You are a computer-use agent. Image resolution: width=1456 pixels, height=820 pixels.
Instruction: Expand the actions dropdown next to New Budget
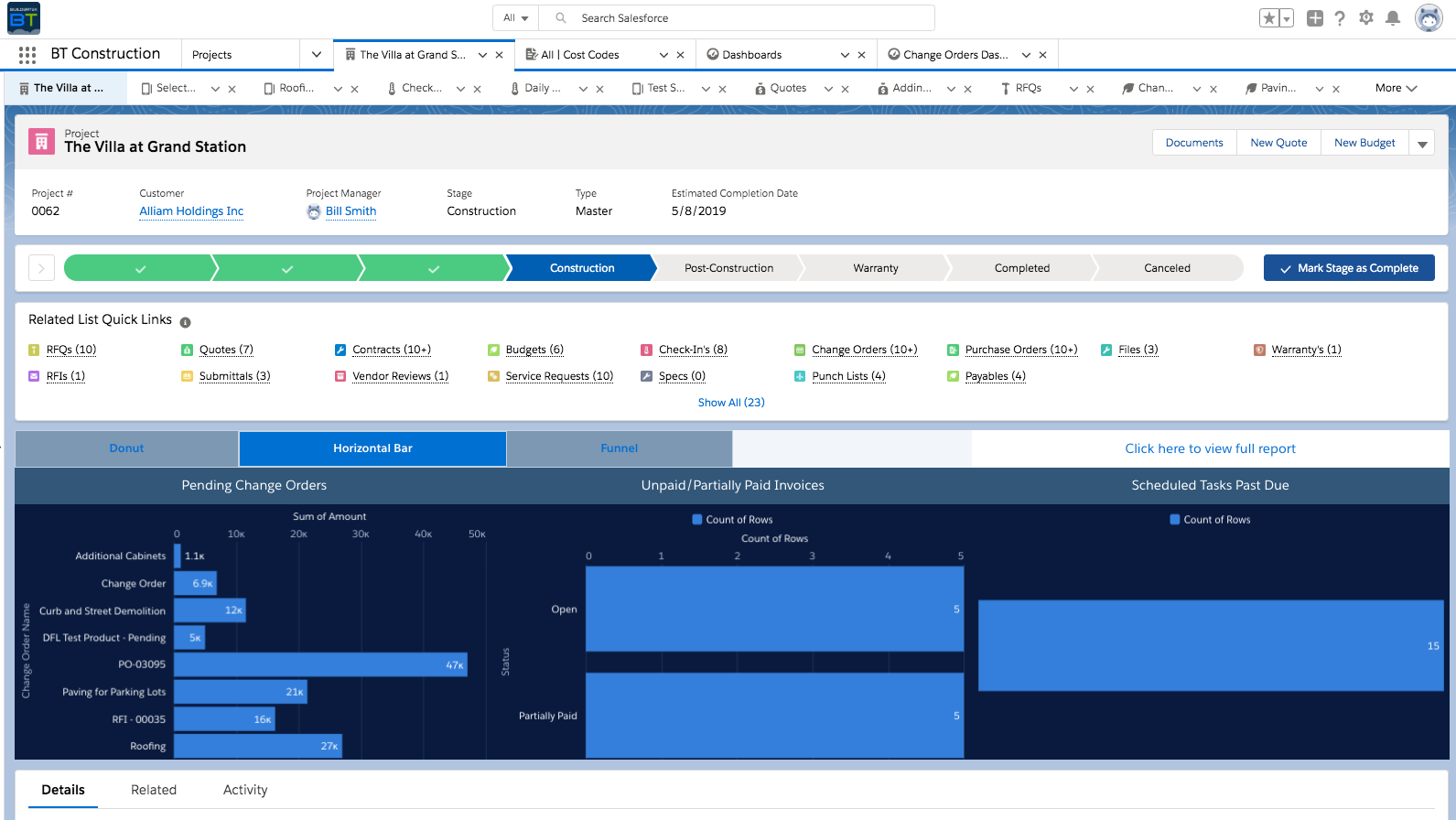click(1422, 144)
